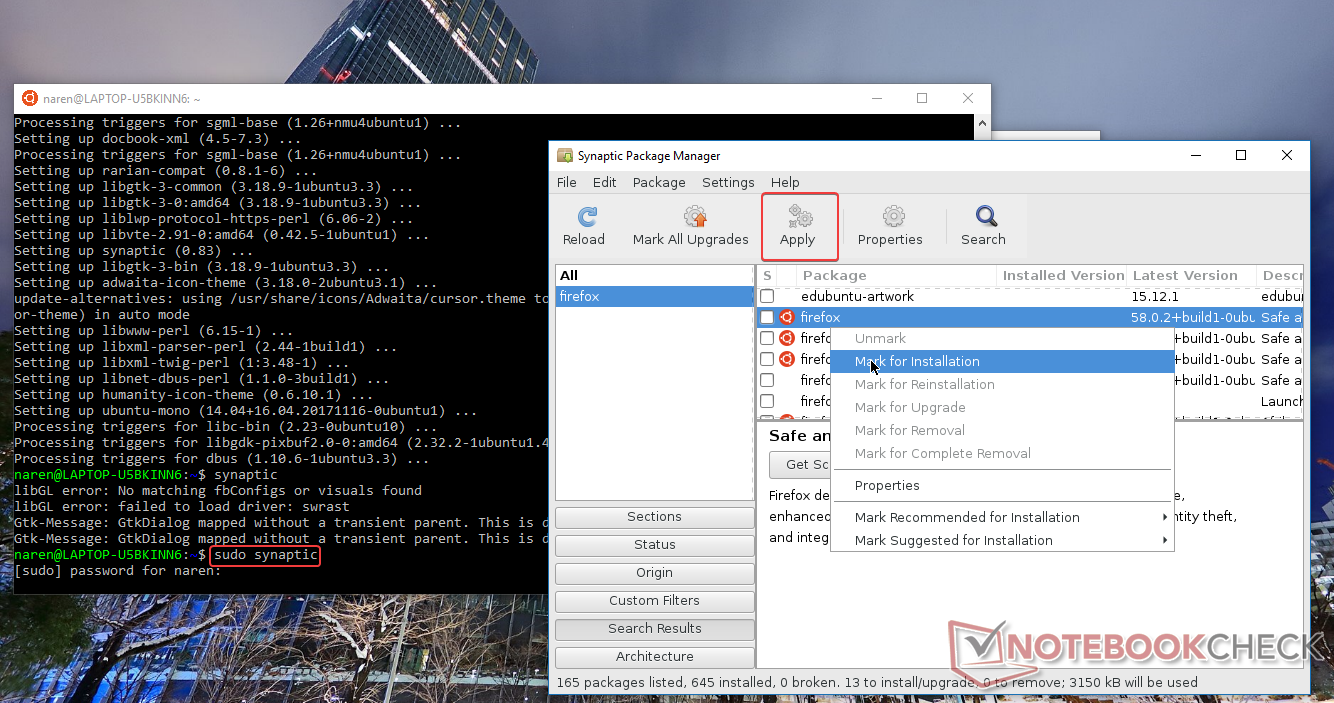The width and height of the screenshot is (1334, 703).
Task: Sort by the Package column header
Action: (897, 275)
